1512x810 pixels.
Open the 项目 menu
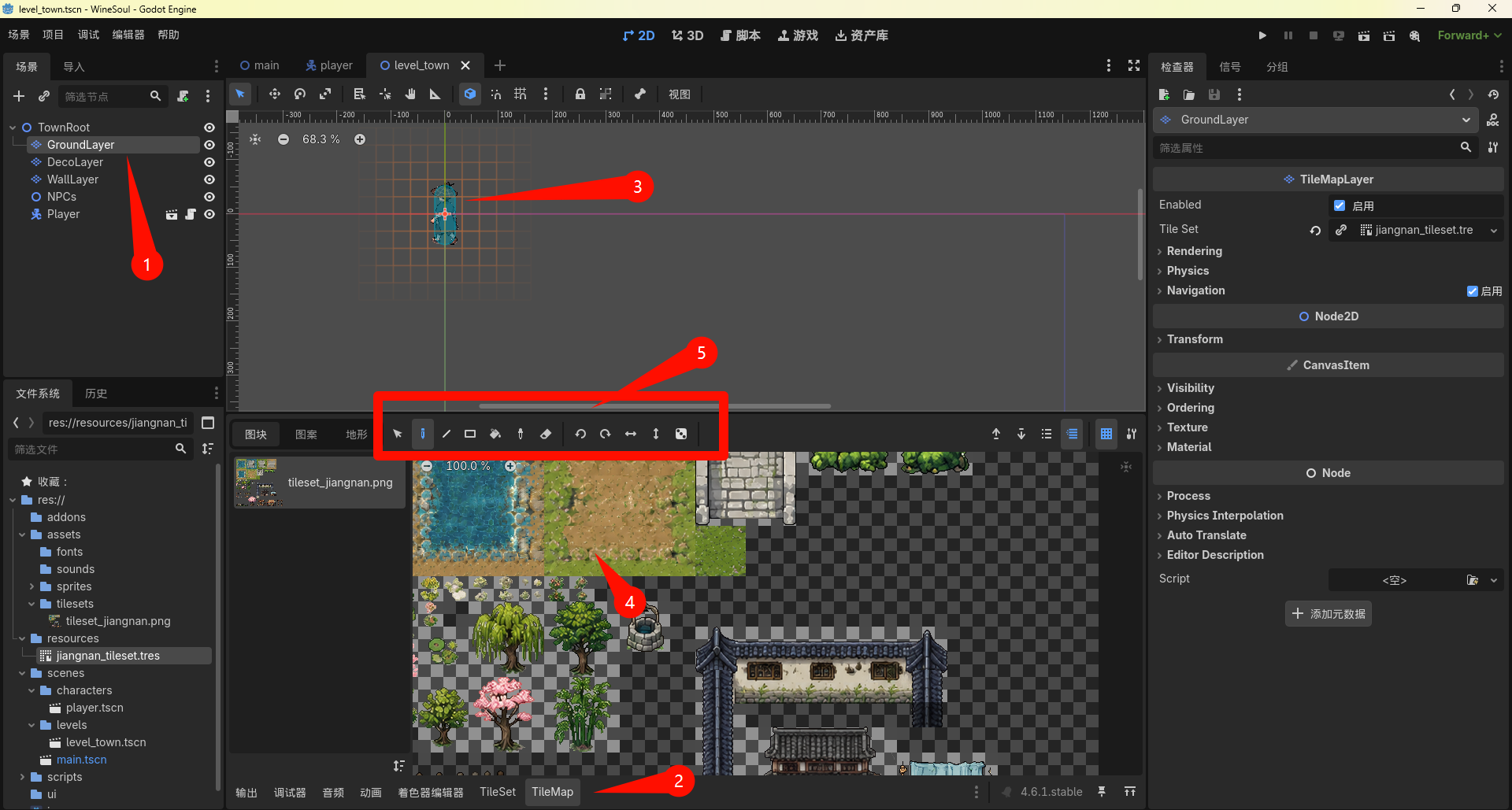(54, 35)
